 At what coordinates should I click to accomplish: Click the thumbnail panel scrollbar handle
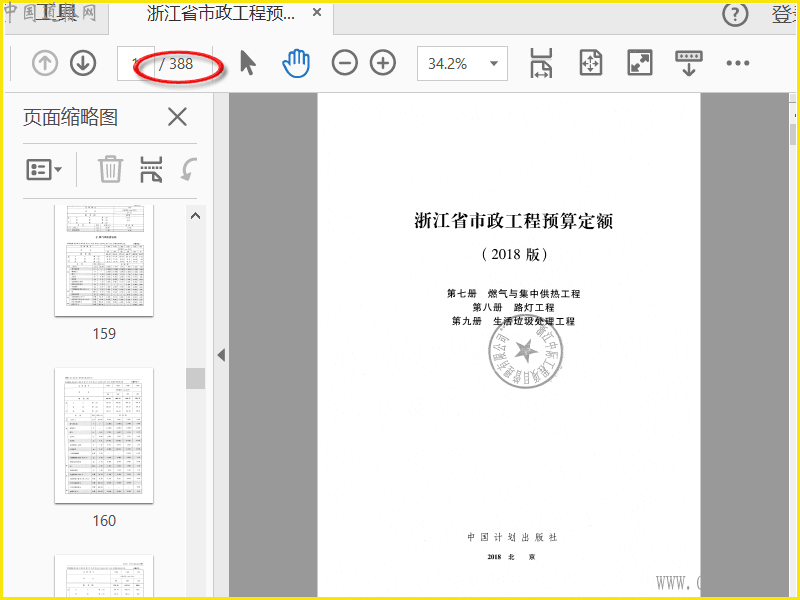[x=195, y=379]
